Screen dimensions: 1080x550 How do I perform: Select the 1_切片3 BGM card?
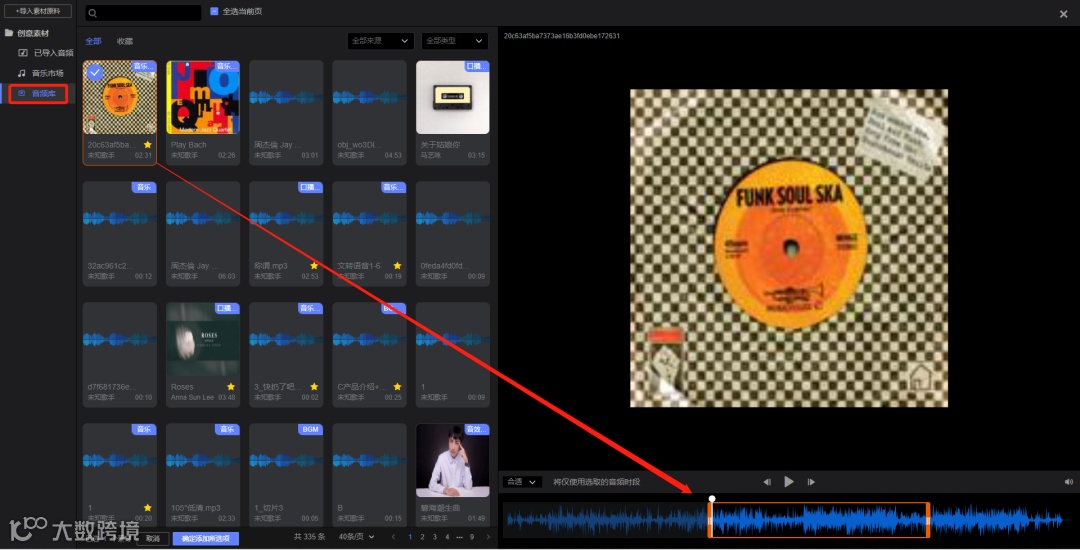point(286,475)
